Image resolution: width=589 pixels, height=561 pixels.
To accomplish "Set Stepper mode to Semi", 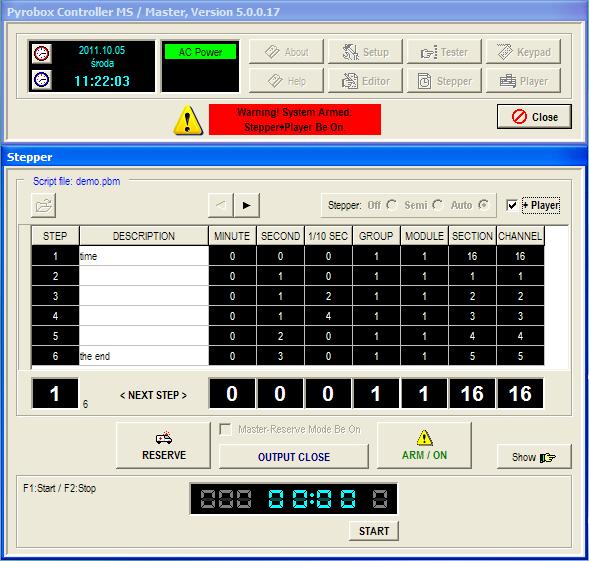I will (437, 205).
